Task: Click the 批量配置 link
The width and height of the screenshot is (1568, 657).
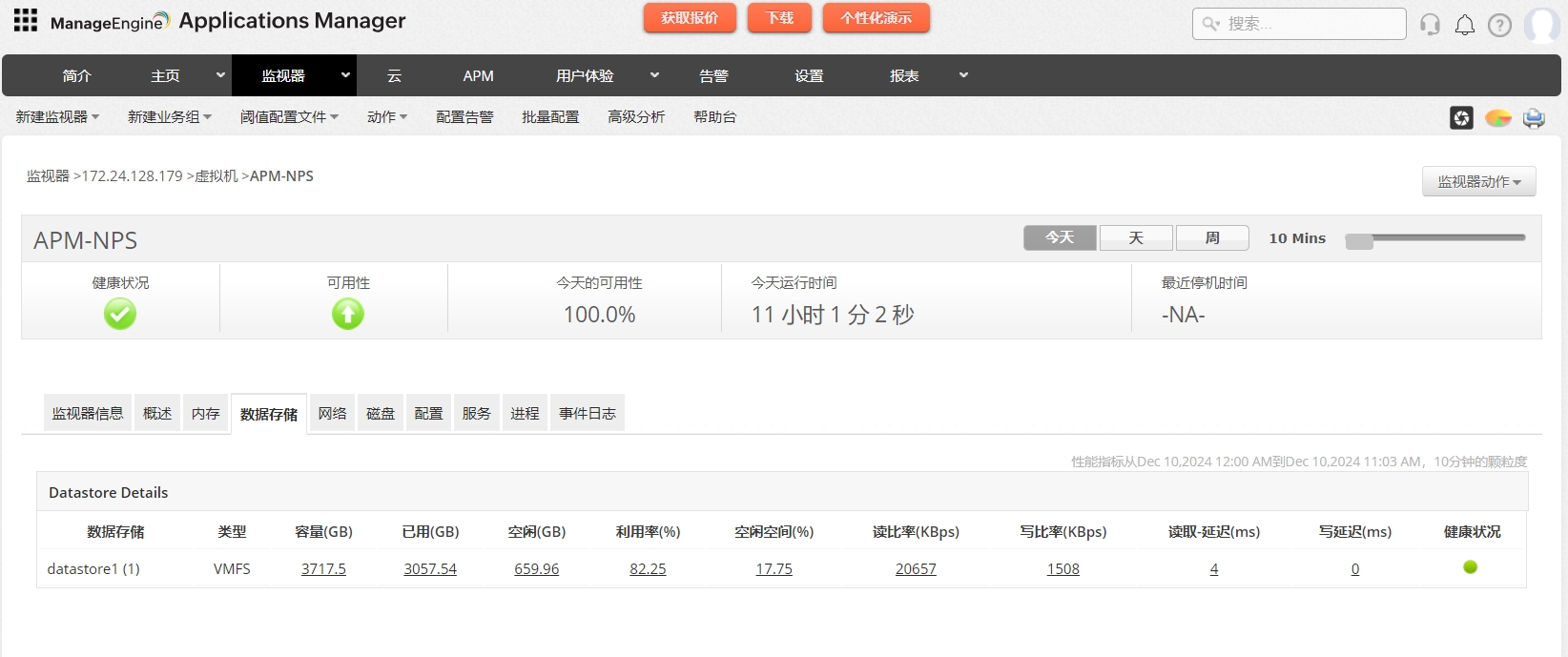Action: pos(550,116)
